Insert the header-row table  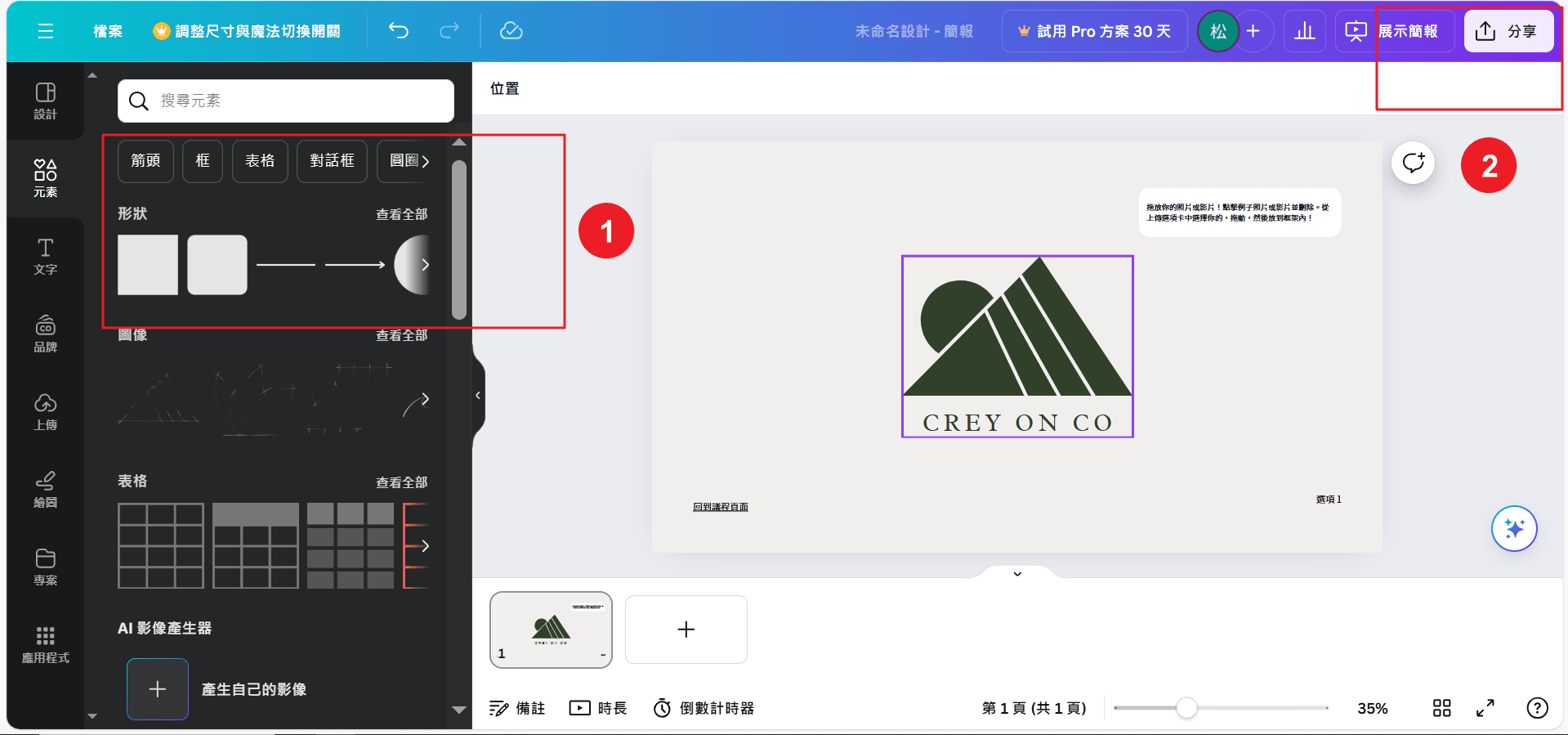[256, 545]
